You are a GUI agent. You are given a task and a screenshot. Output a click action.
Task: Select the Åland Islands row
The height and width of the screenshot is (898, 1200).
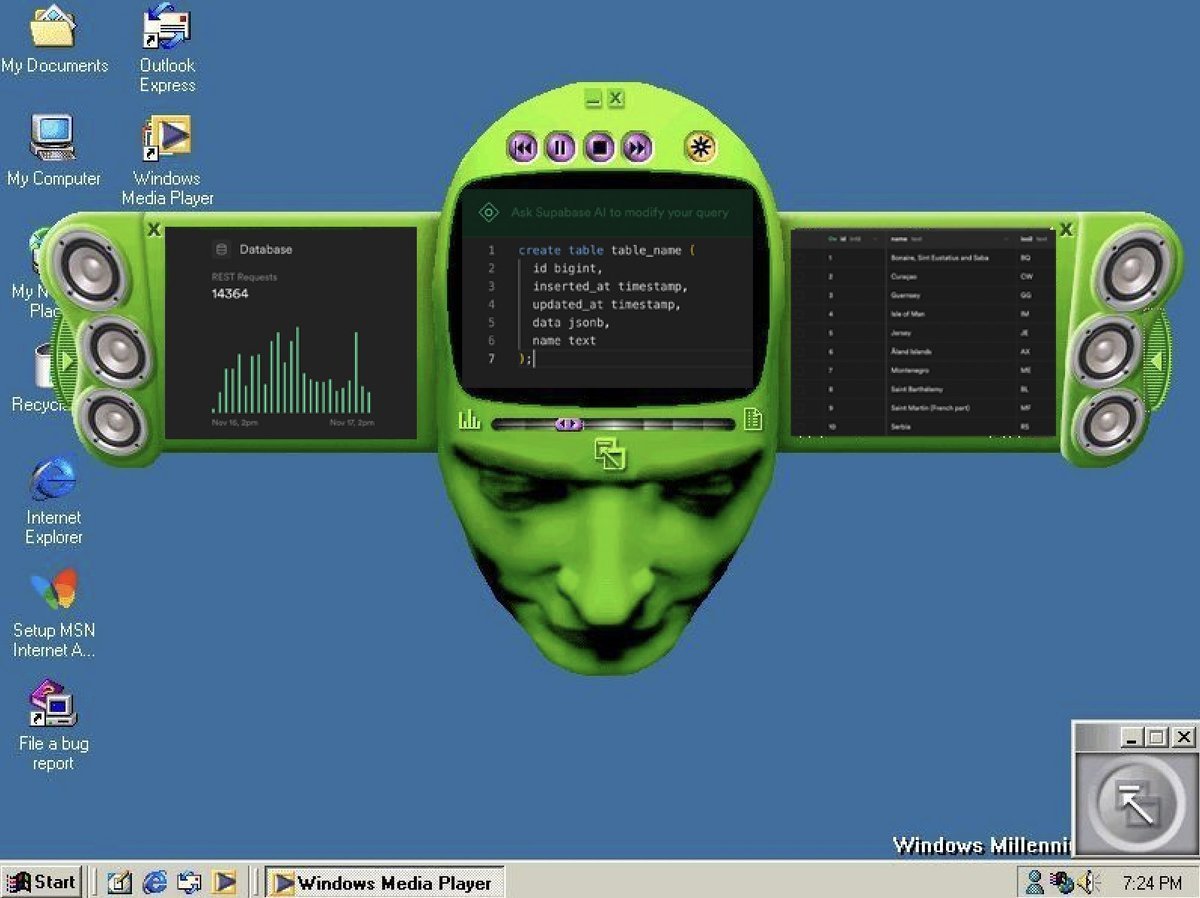click(x=924, y=351)
